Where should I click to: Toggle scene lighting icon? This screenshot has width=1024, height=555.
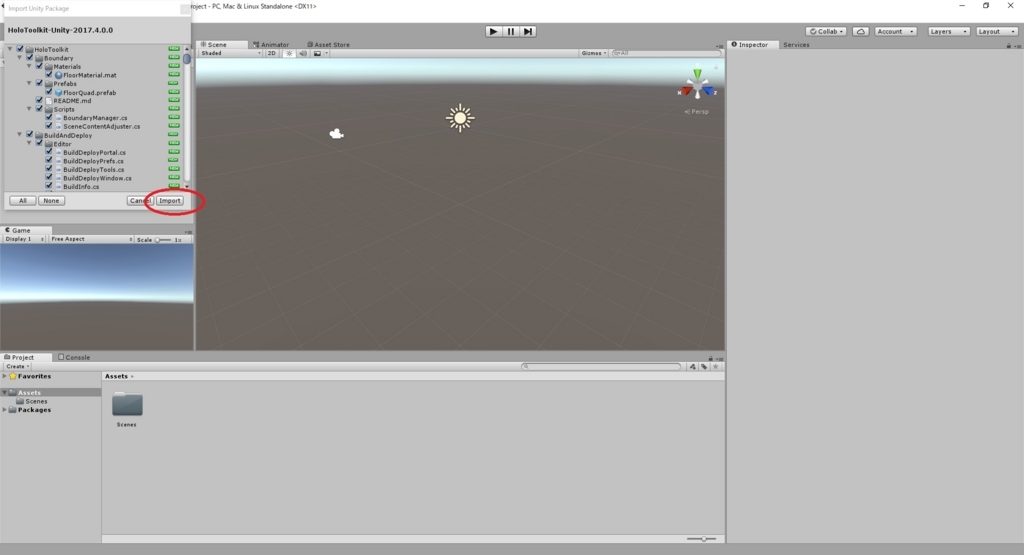point(289,53)
